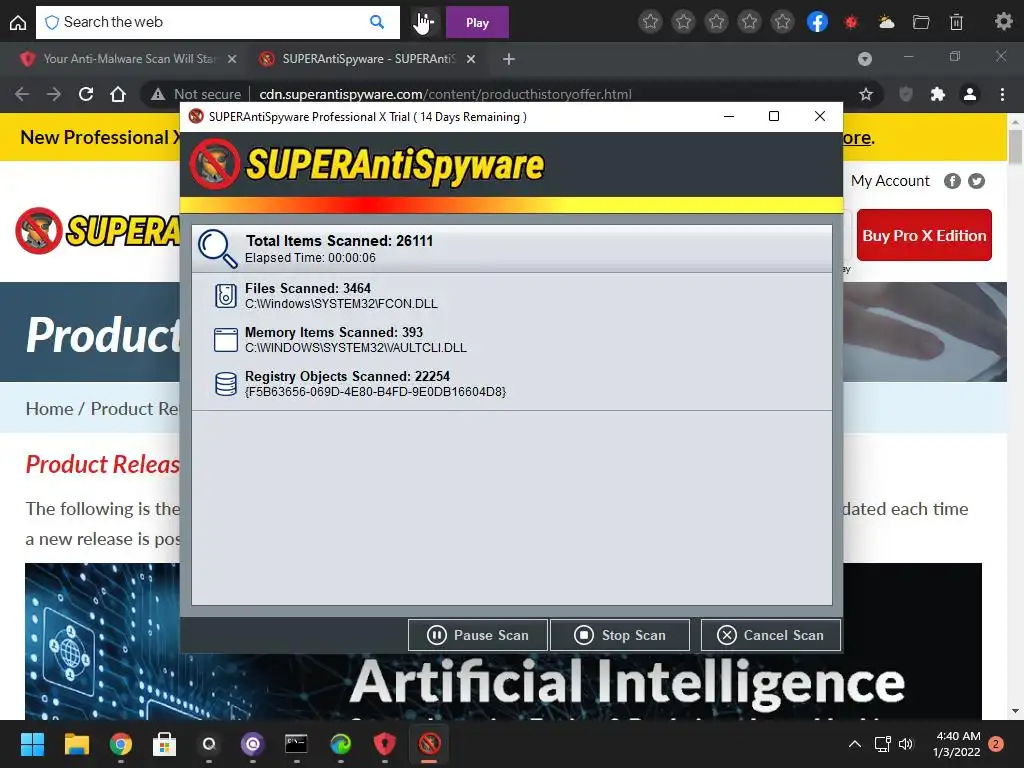Open the Windows Start menu
This screenshot has height=768, width=1024.
point(32,744)
